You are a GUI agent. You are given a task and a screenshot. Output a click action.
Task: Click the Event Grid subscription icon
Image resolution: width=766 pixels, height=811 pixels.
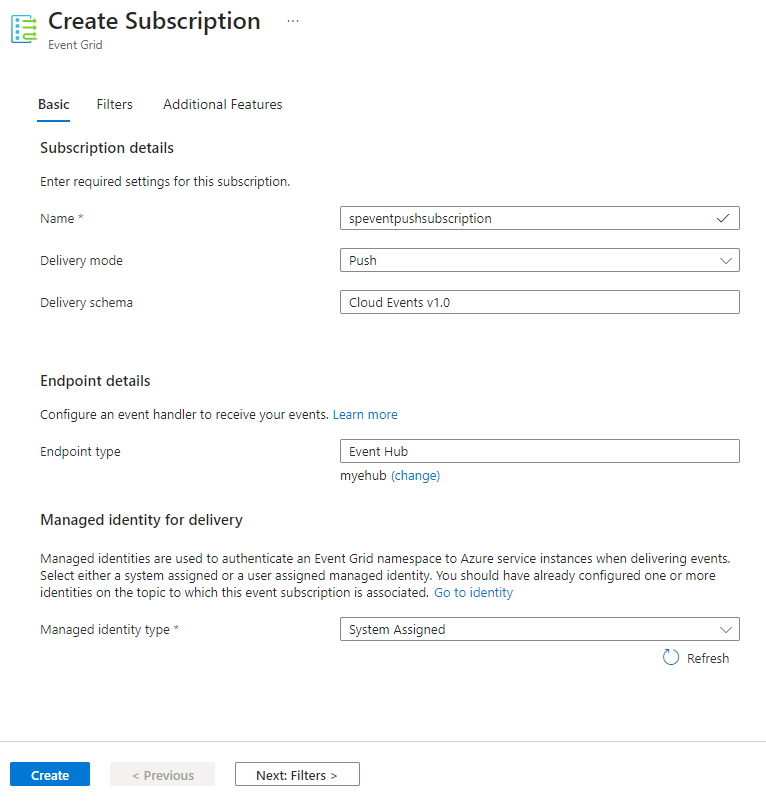(24, 29)
